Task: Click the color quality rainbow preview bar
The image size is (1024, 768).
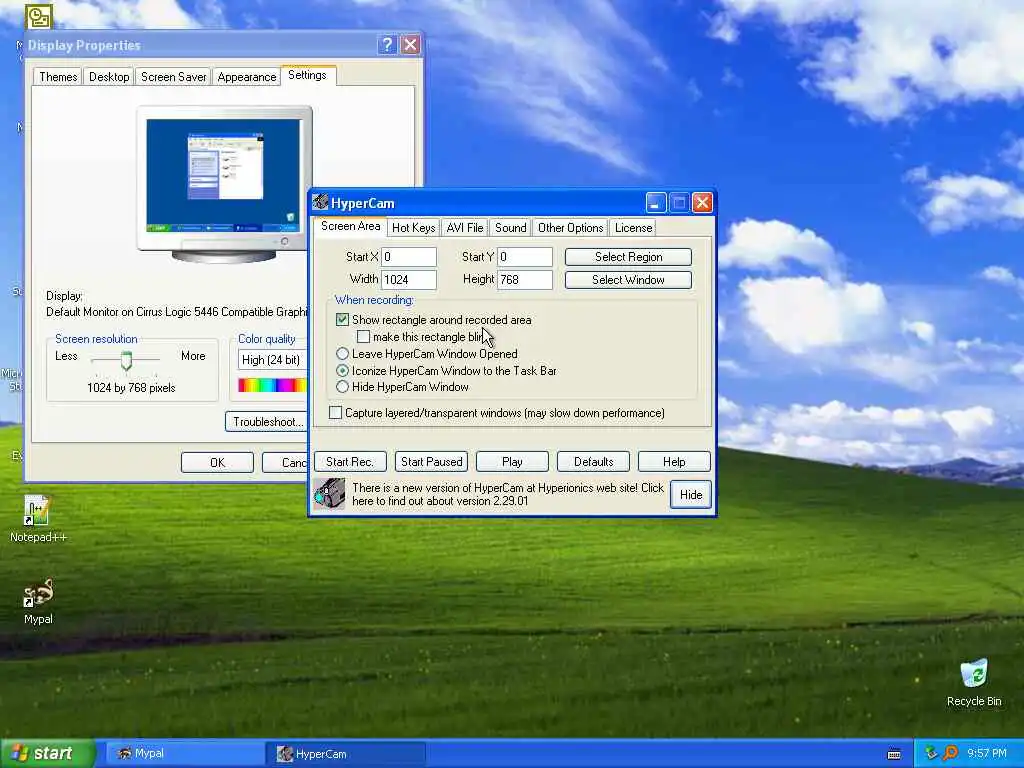Action: (273, 385)
